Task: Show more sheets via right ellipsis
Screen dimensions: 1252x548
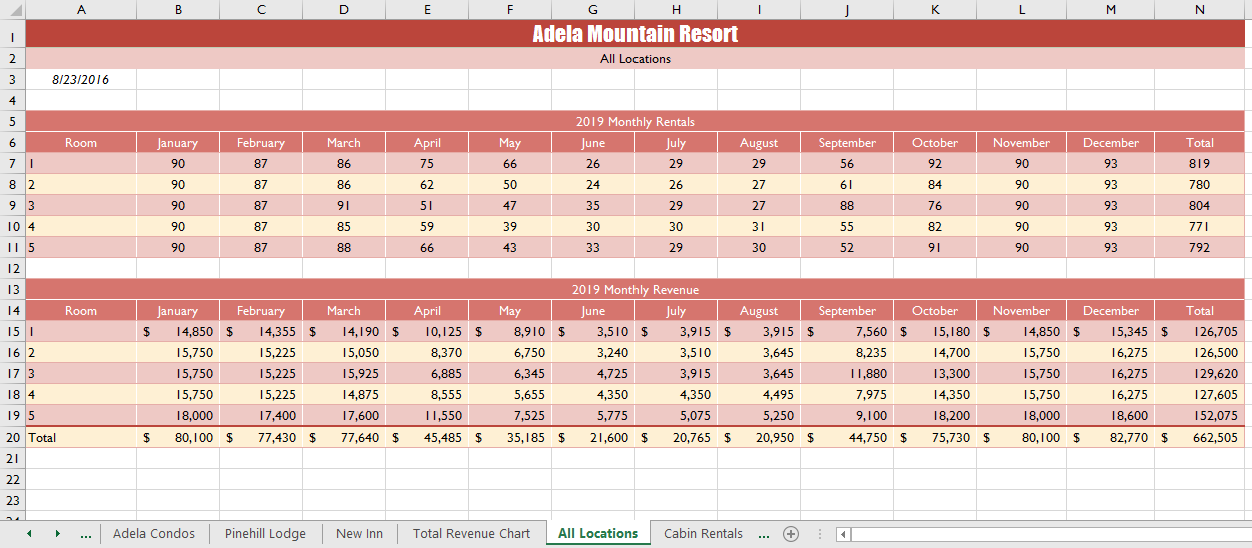Action: pyautogui.click(x=764, y=534)
